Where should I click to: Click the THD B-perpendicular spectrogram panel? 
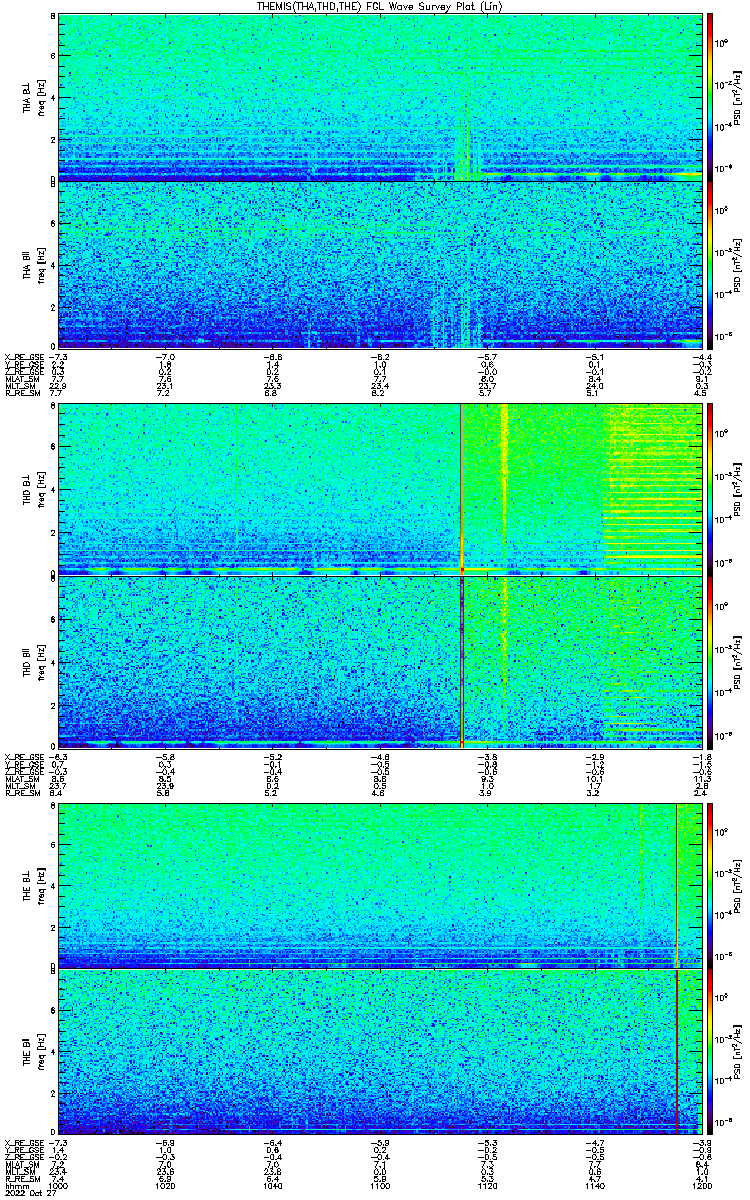(x=380, y=489)
